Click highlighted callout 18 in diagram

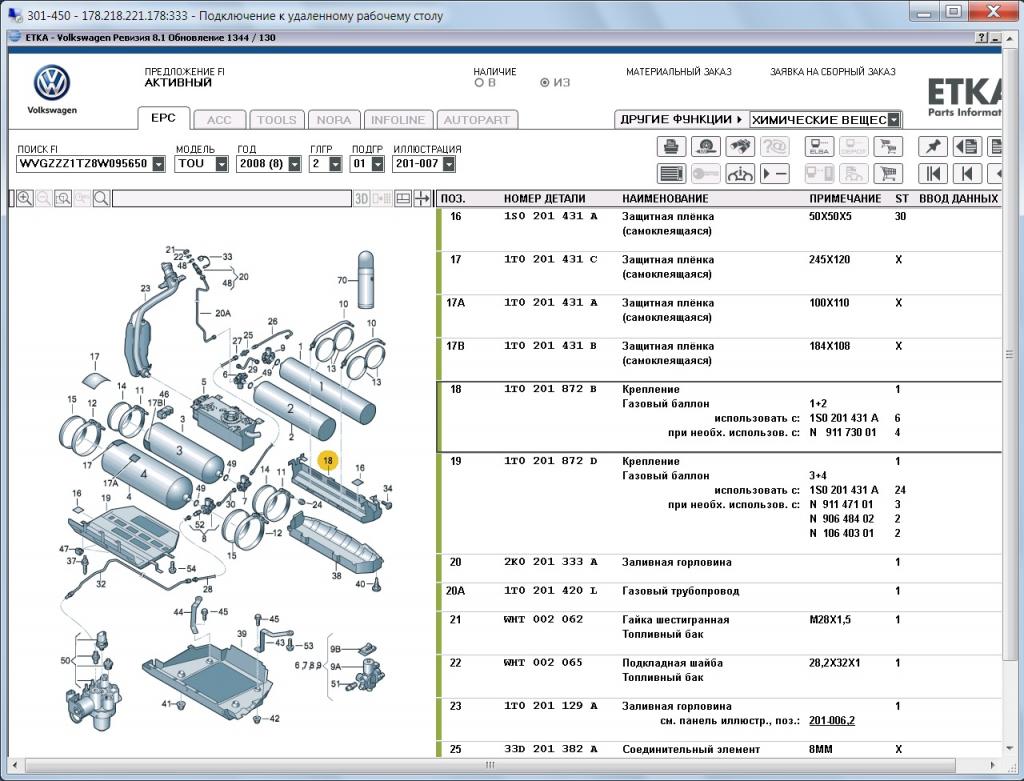pos(328,460)
